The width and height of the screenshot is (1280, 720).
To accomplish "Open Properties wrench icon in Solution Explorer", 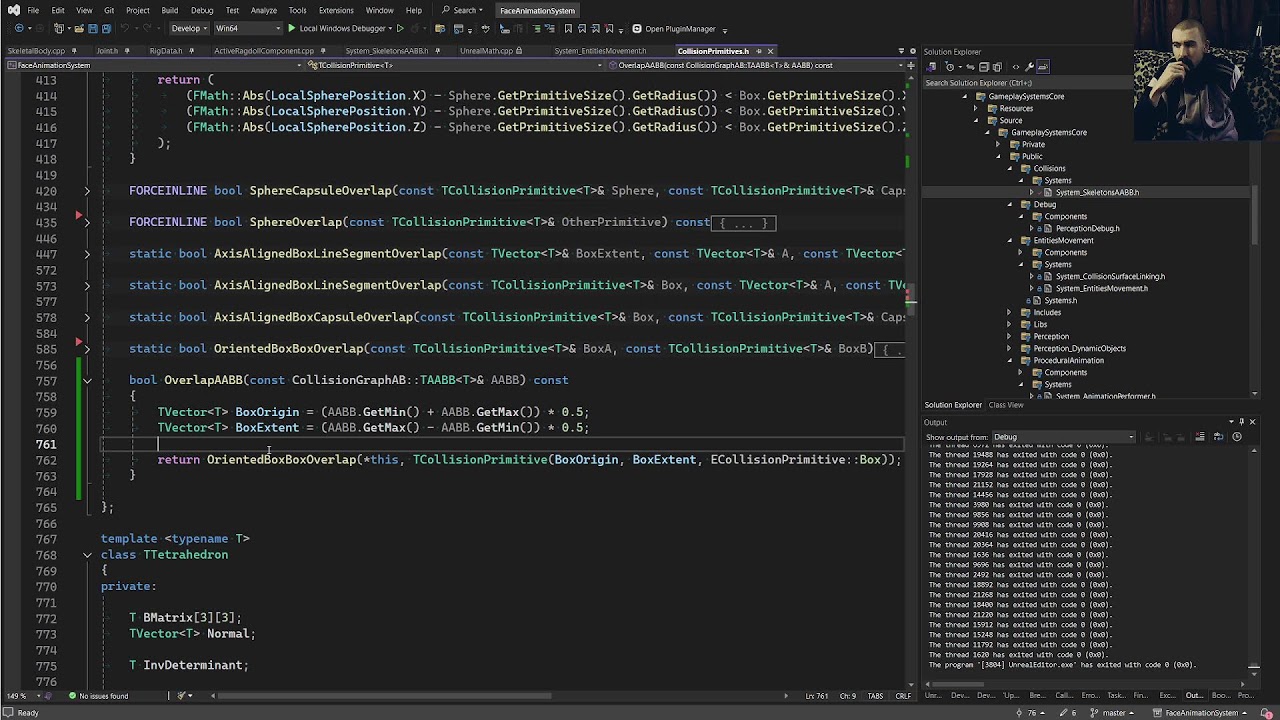I will coord(1029,67).
